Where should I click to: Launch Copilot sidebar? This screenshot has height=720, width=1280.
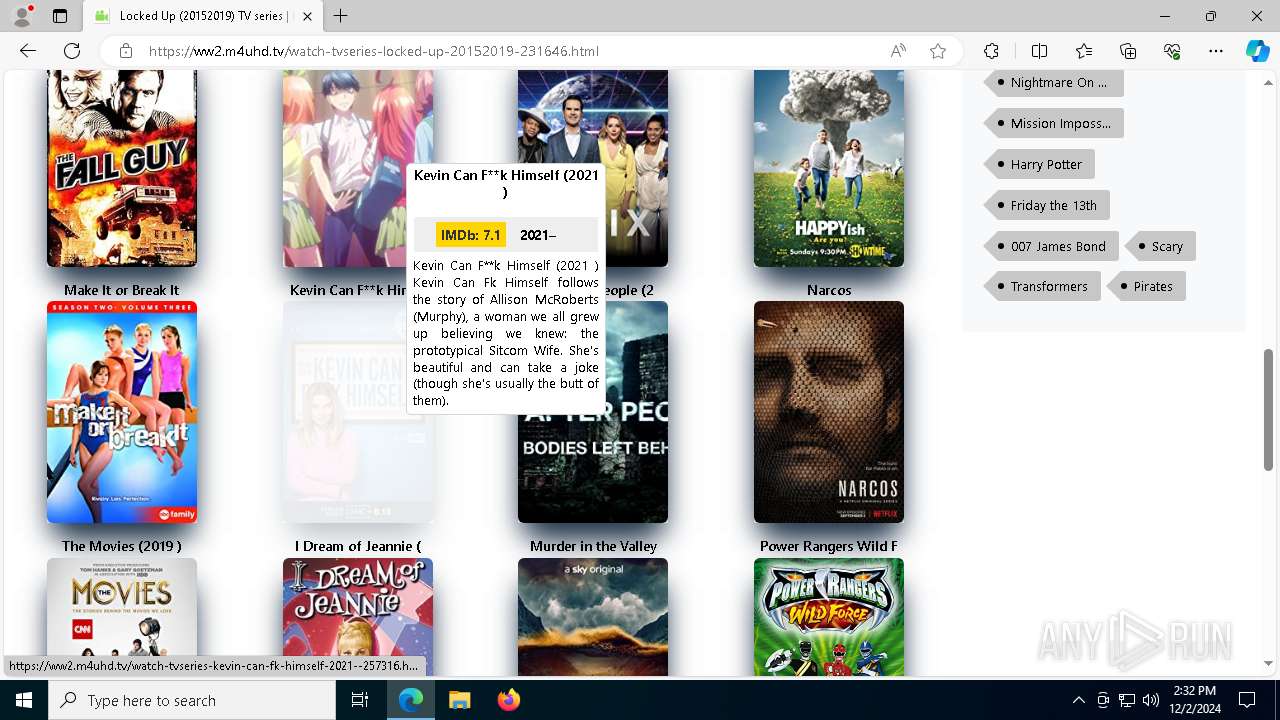pos(1257,51)
